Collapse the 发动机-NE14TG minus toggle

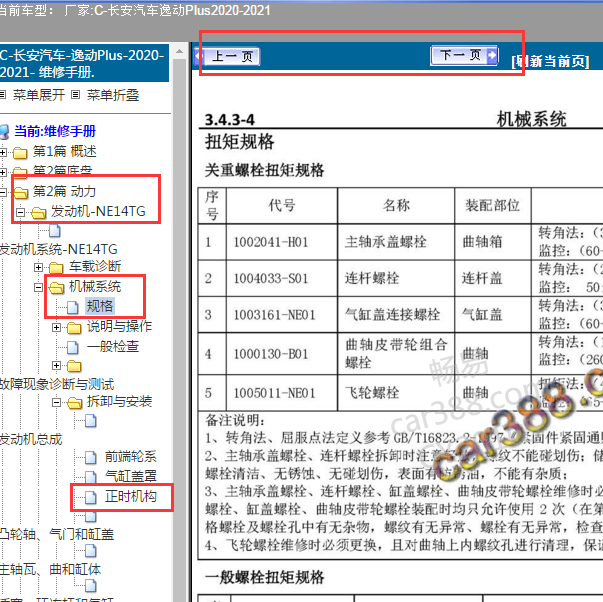point(20,212)
